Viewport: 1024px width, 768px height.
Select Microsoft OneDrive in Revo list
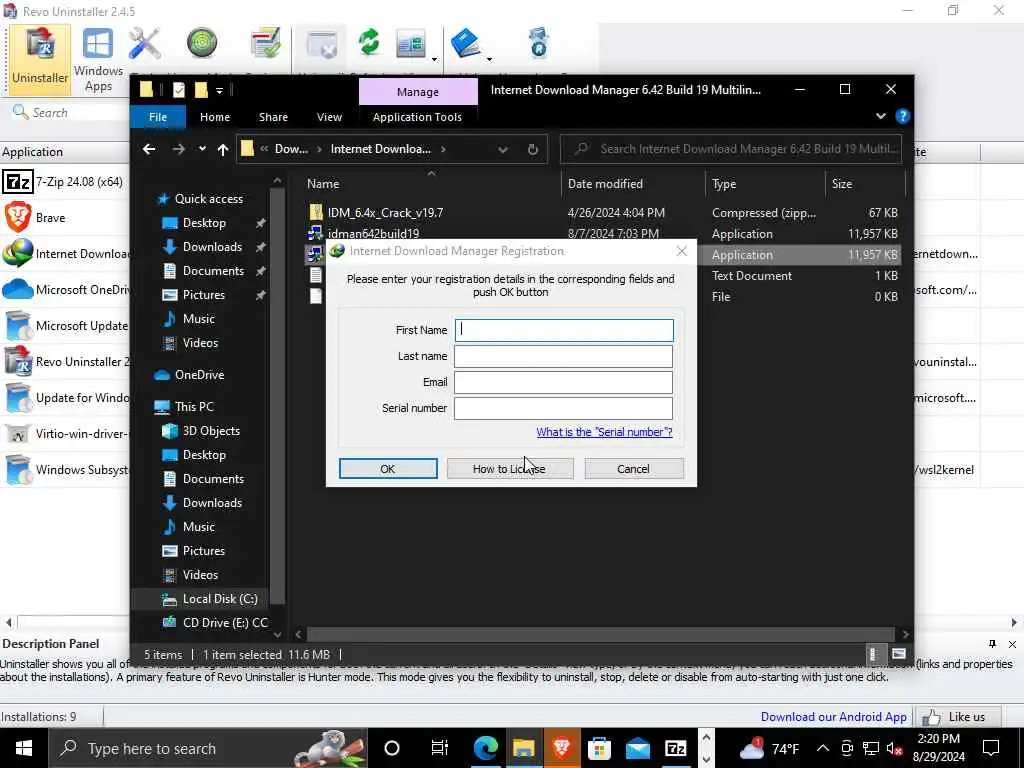(65, 289)
